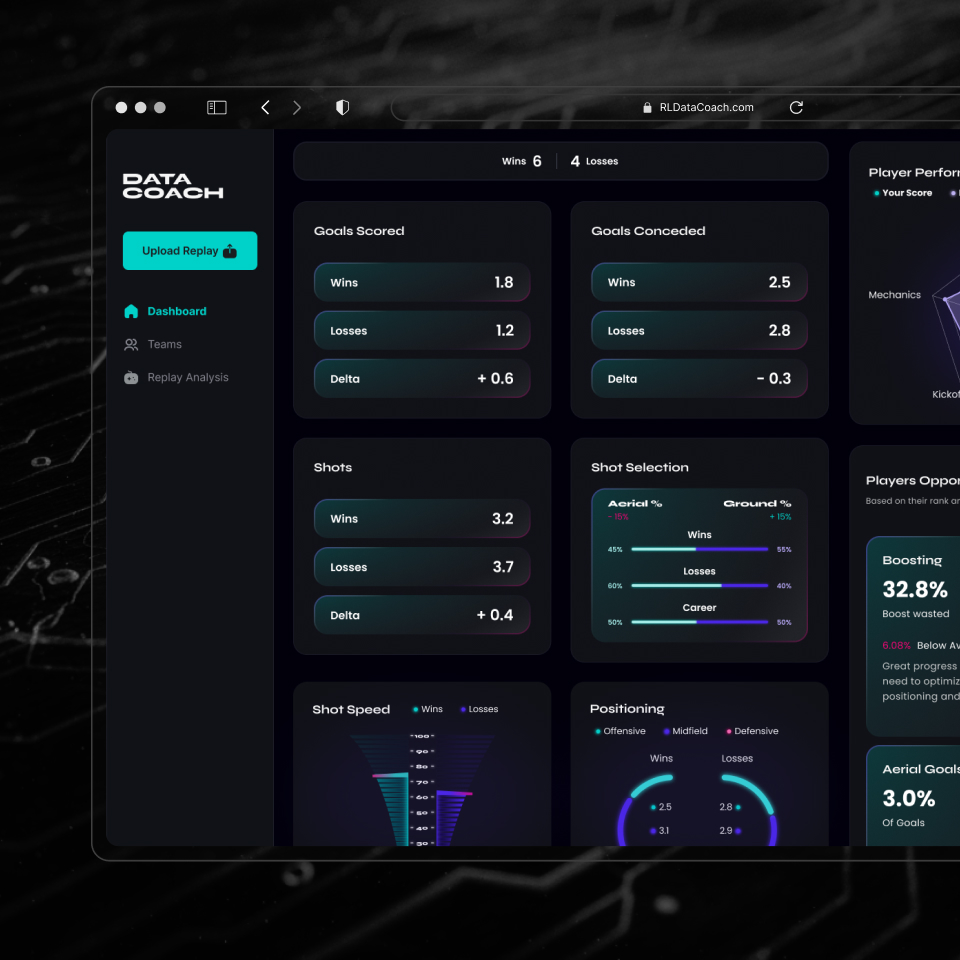Click the Dashboard navigation link
Image resolution: width=960 pixels, height=960 pixels.
pyautogui.click(x=175, y=311)
